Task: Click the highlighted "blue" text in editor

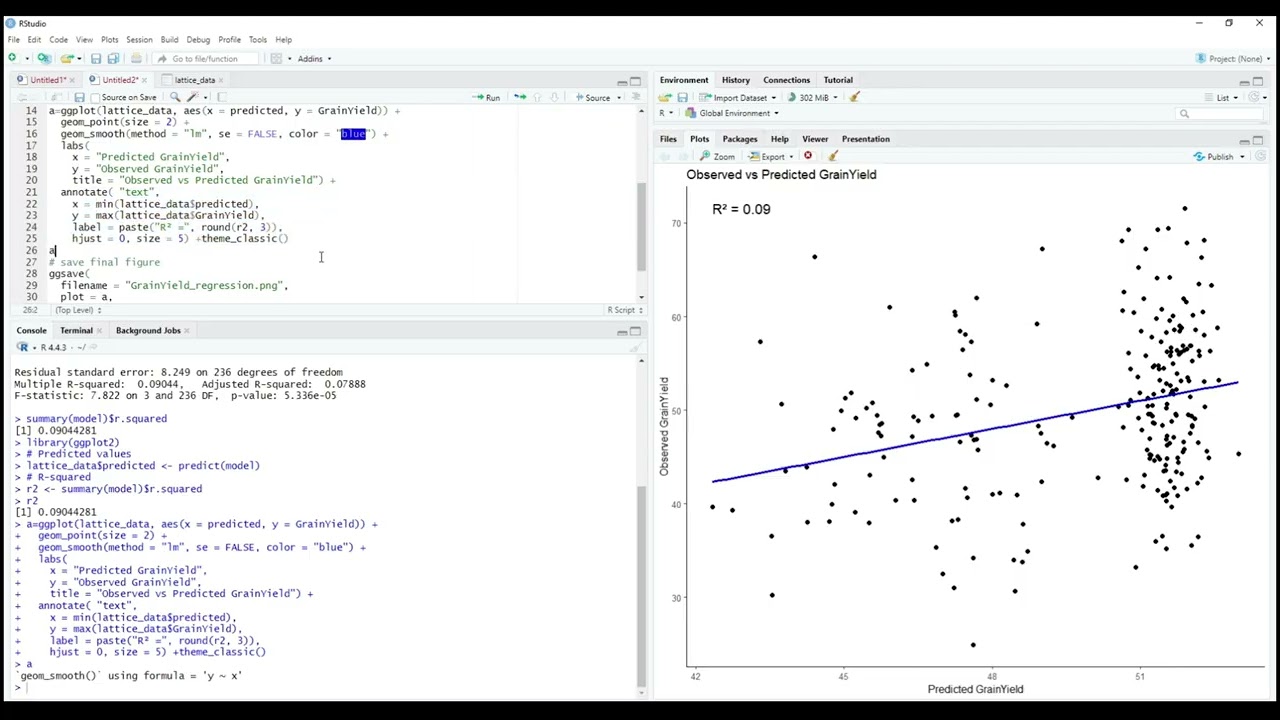Action: tap(353, 134)
